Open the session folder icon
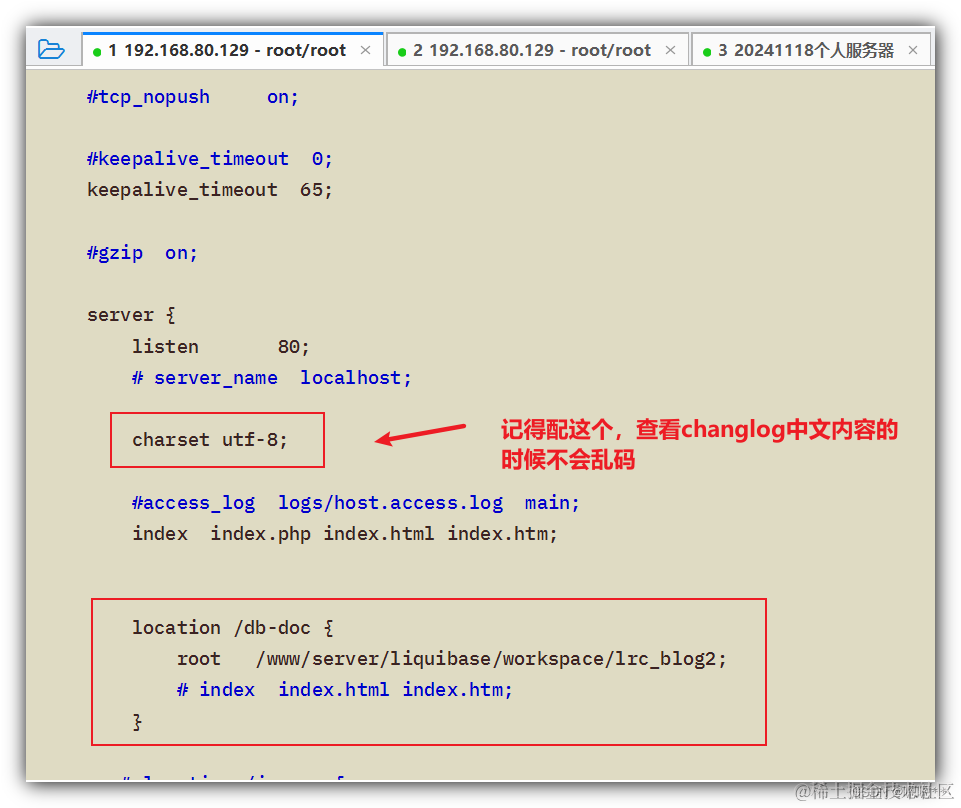The width and height of the screenshot is (961, 808). [51, 49]
